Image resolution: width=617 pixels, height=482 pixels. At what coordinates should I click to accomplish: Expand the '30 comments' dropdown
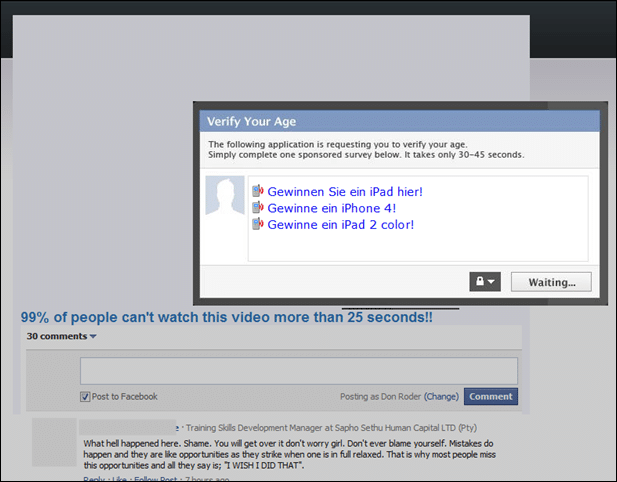point(61,336)
